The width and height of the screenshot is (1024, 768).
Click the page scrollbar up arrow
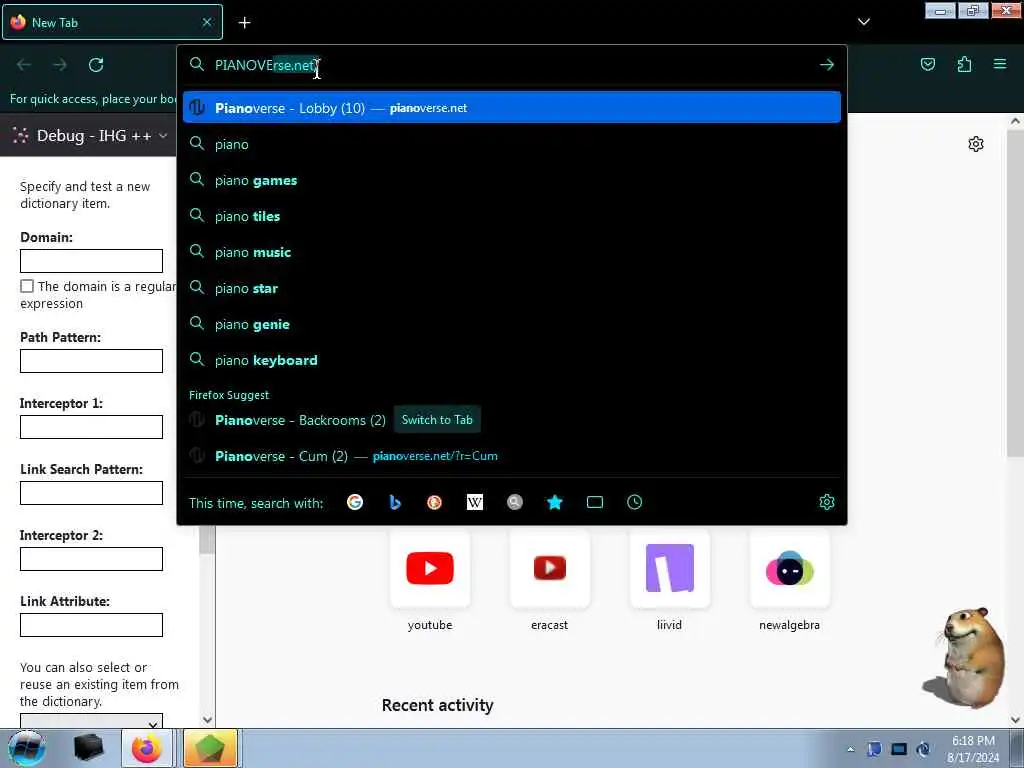tap(1015, 120)
